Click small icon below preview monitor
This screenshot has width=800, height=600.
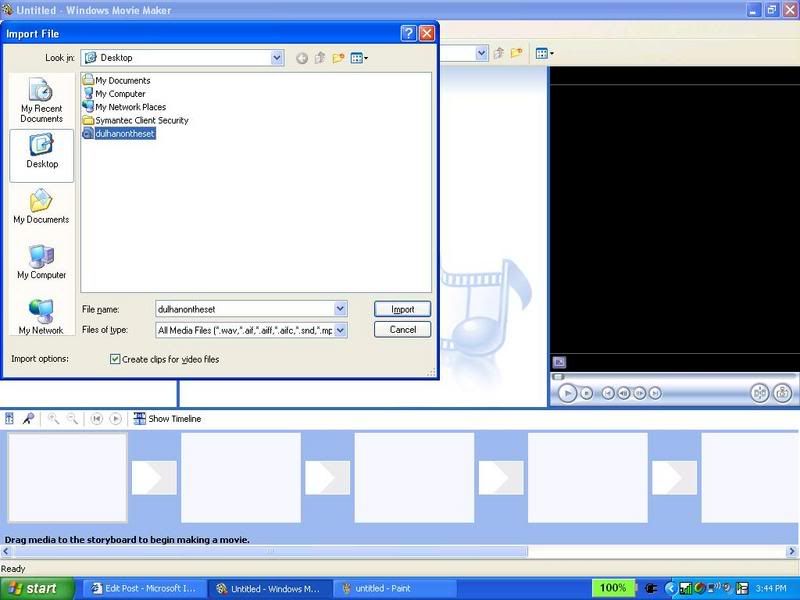(559, 362)
